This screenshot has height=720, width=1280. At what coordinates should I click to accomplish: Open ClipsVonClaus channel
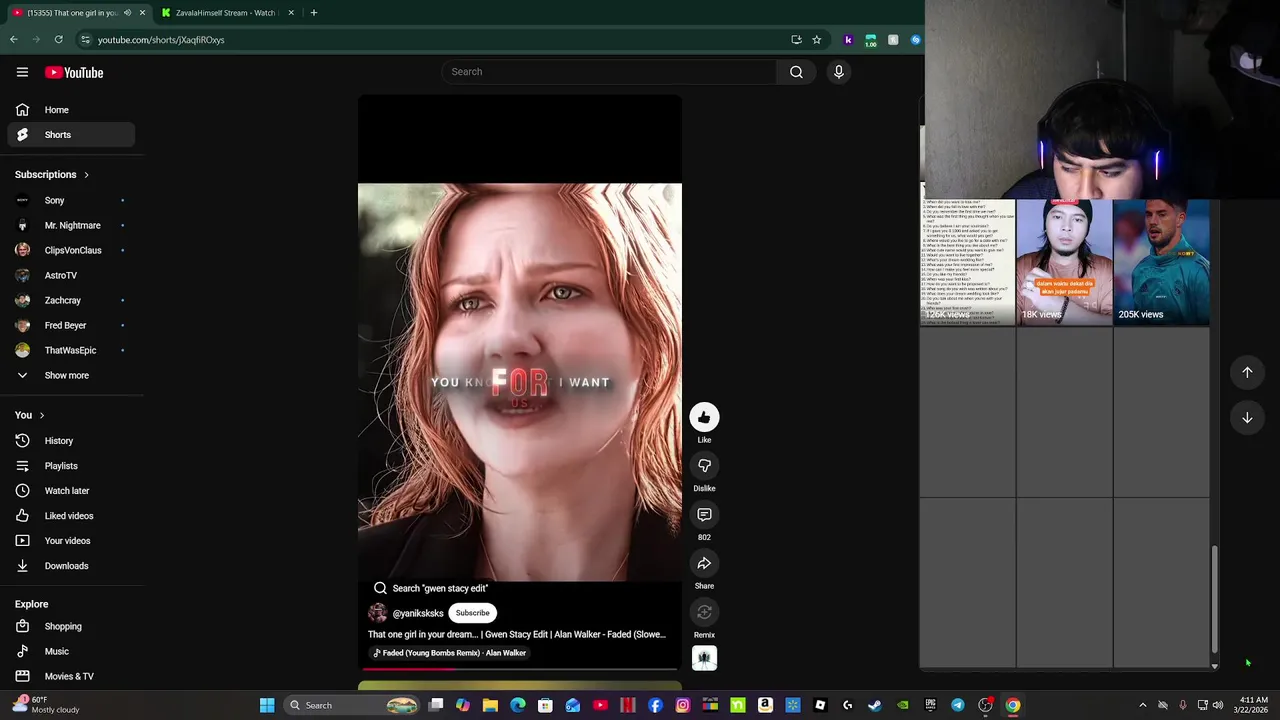(70, 250)
